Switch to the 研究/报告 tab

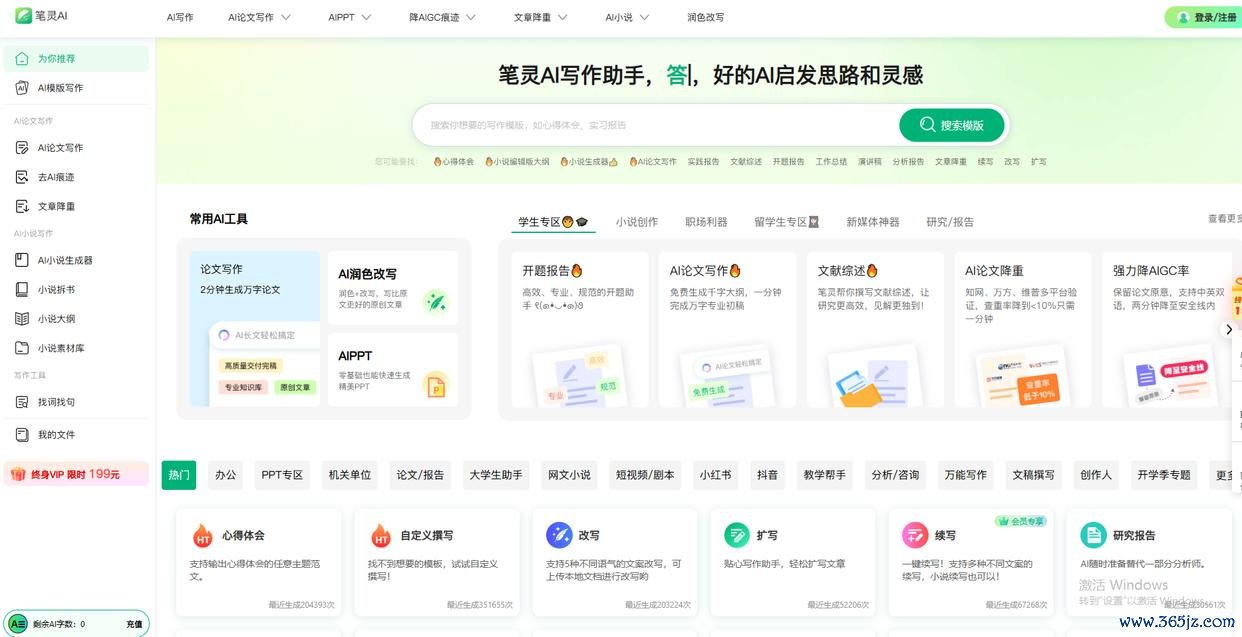950,222
